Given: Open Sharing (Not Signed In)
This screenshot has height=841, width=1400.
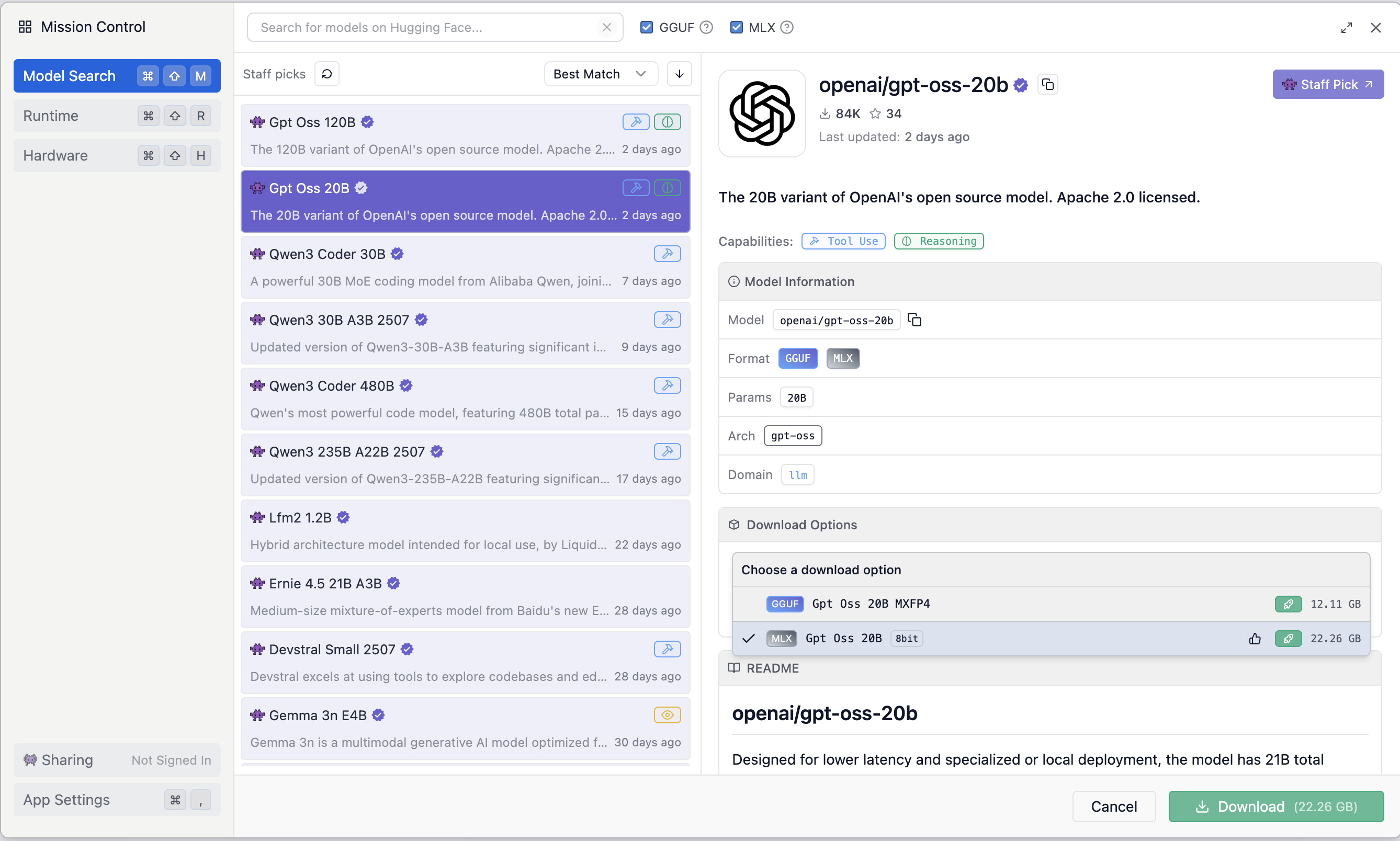Looking at the screenshot, I should click(117, 759).
